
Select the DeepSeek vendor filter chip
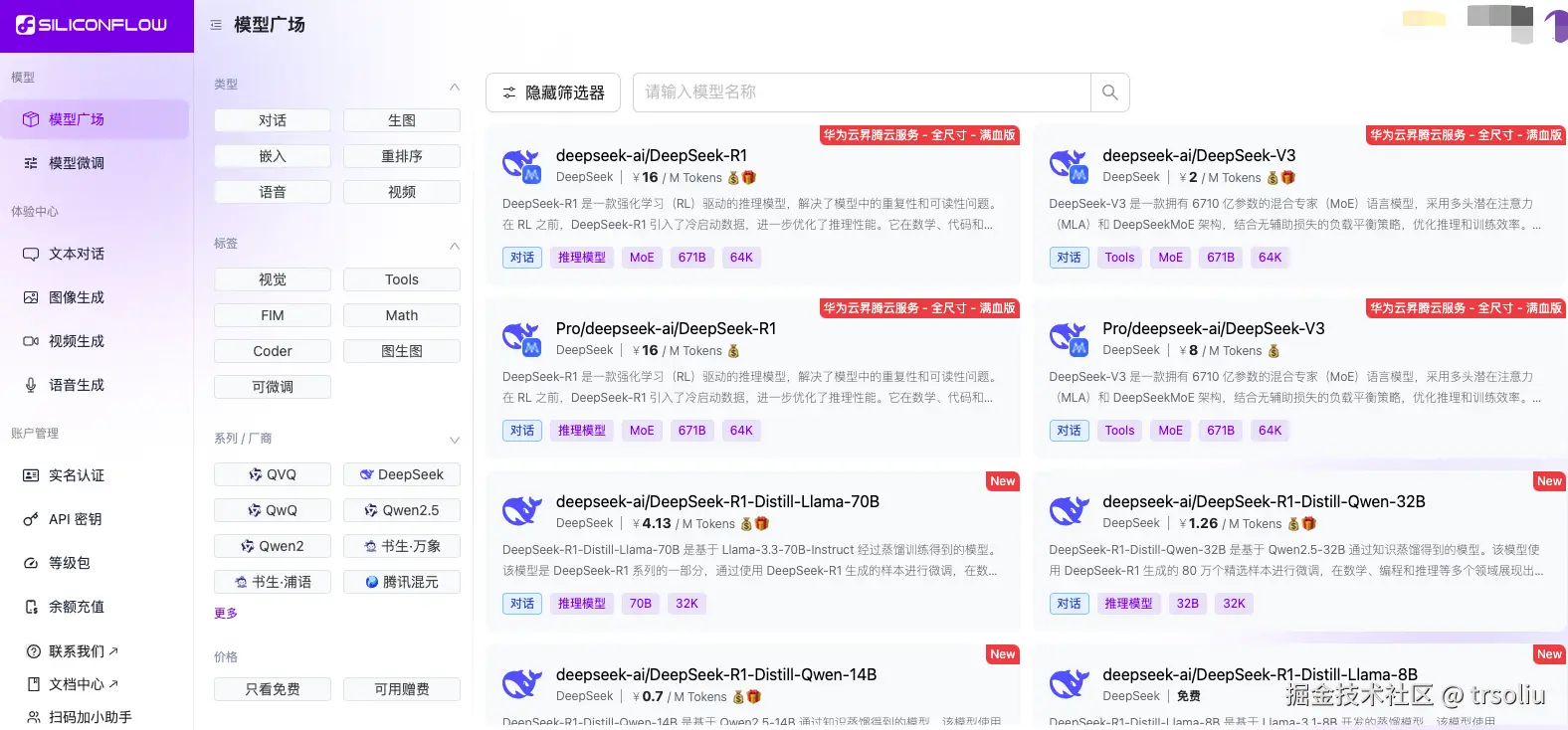[x=401, y=474]
